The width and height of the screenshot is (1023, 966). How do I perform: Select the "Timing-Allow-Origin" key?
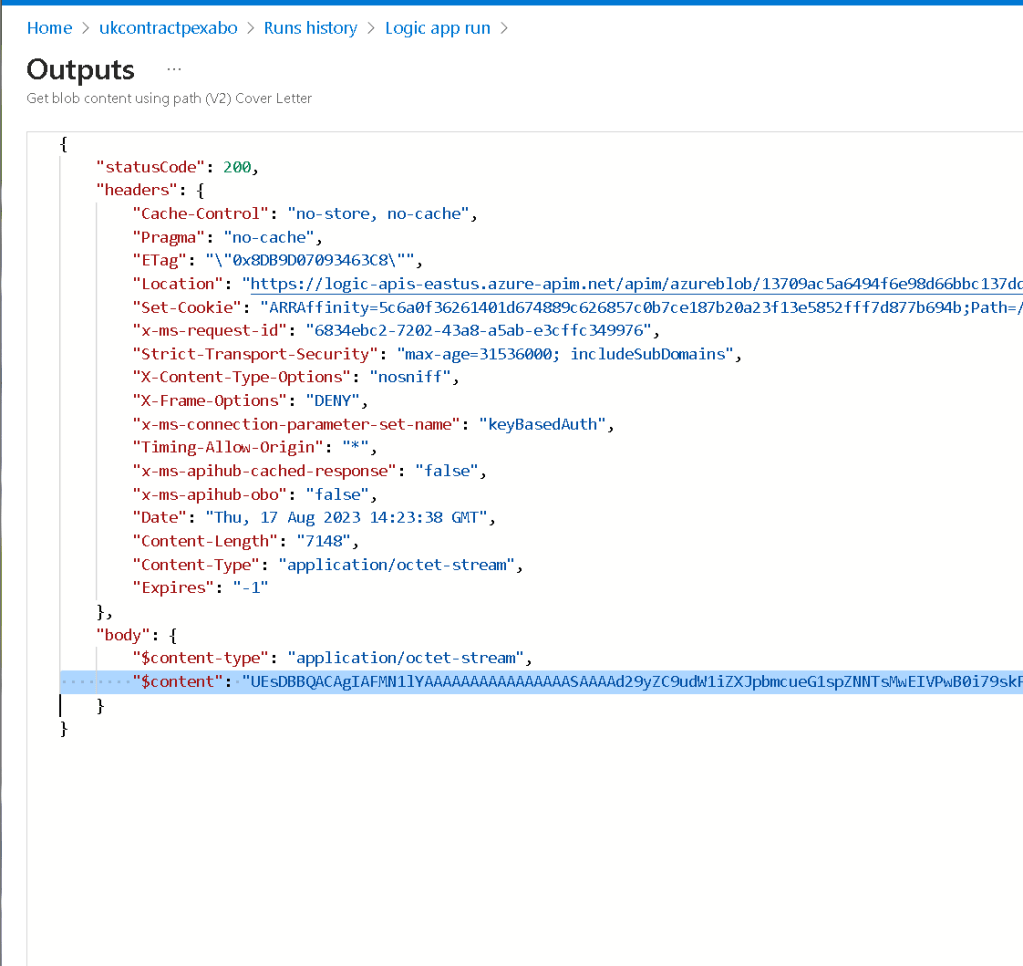pos(228,447)
